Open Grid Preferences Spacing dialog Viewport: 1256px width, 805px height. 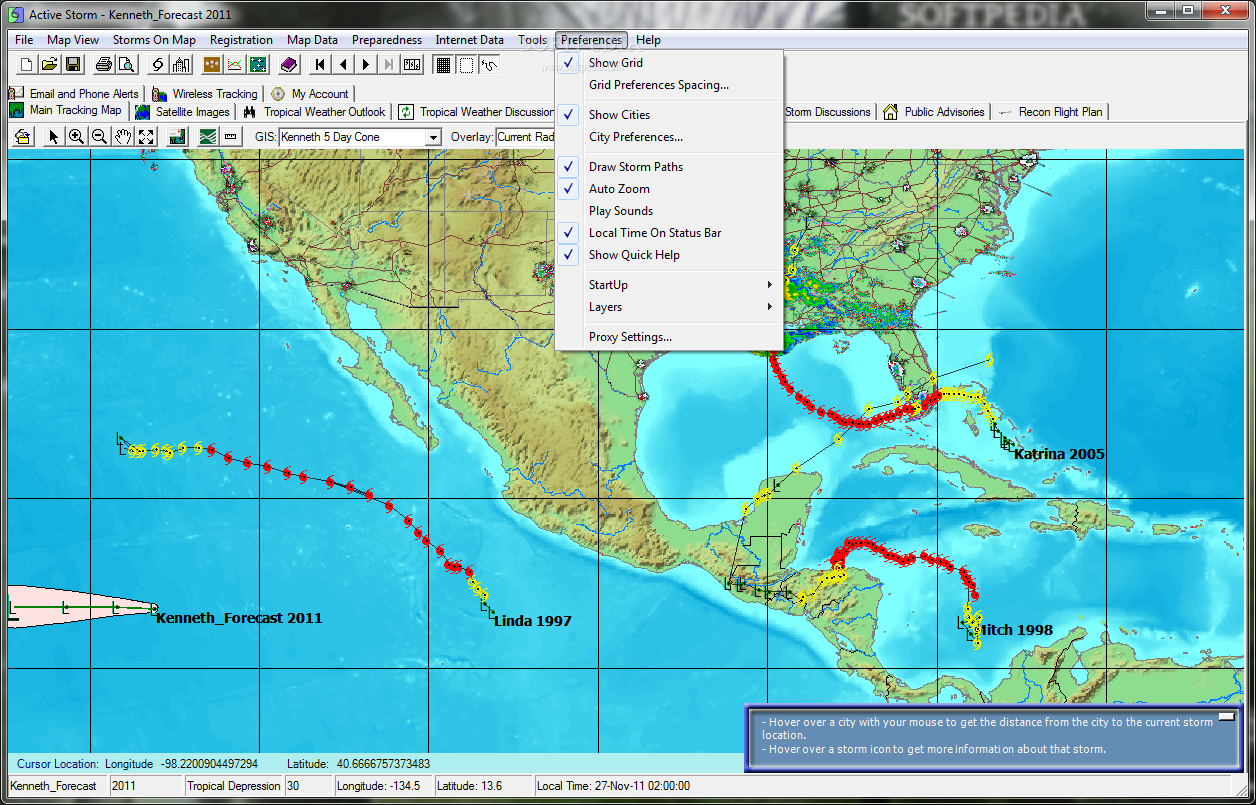669,84
